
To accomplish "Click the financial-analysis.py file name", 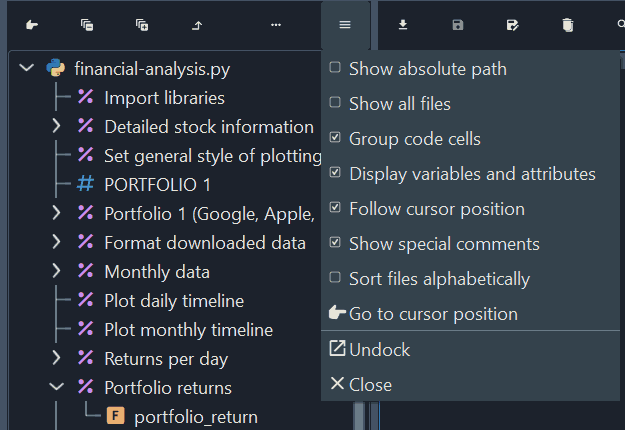I will pos(152,69).
